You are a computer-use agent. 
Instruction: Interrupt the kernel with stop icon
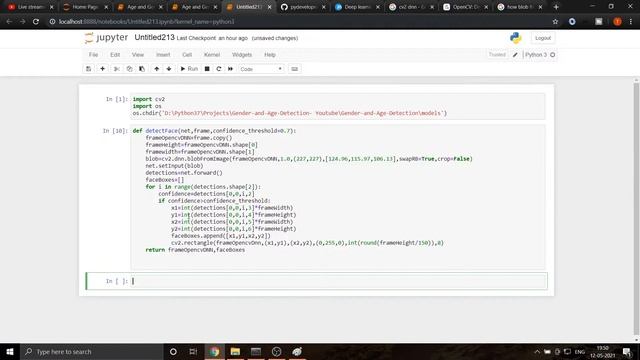(207, 69)
